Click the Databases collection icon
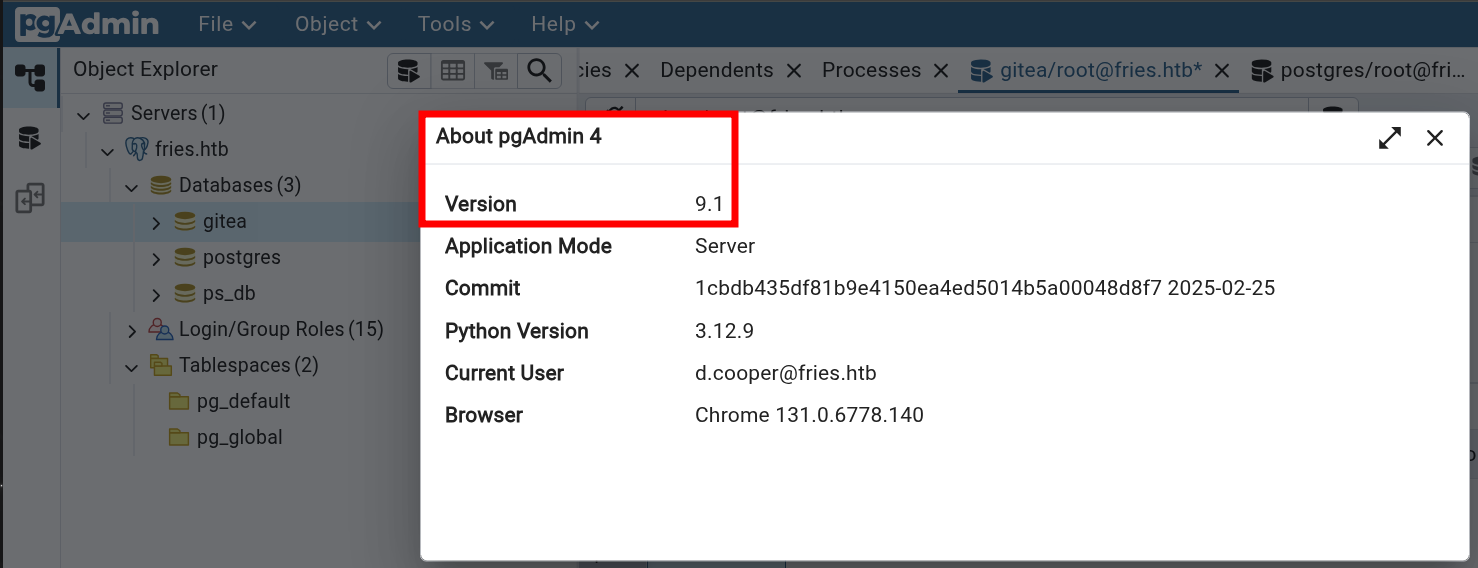Screen dimensions: 1478x568 point(160,186)
